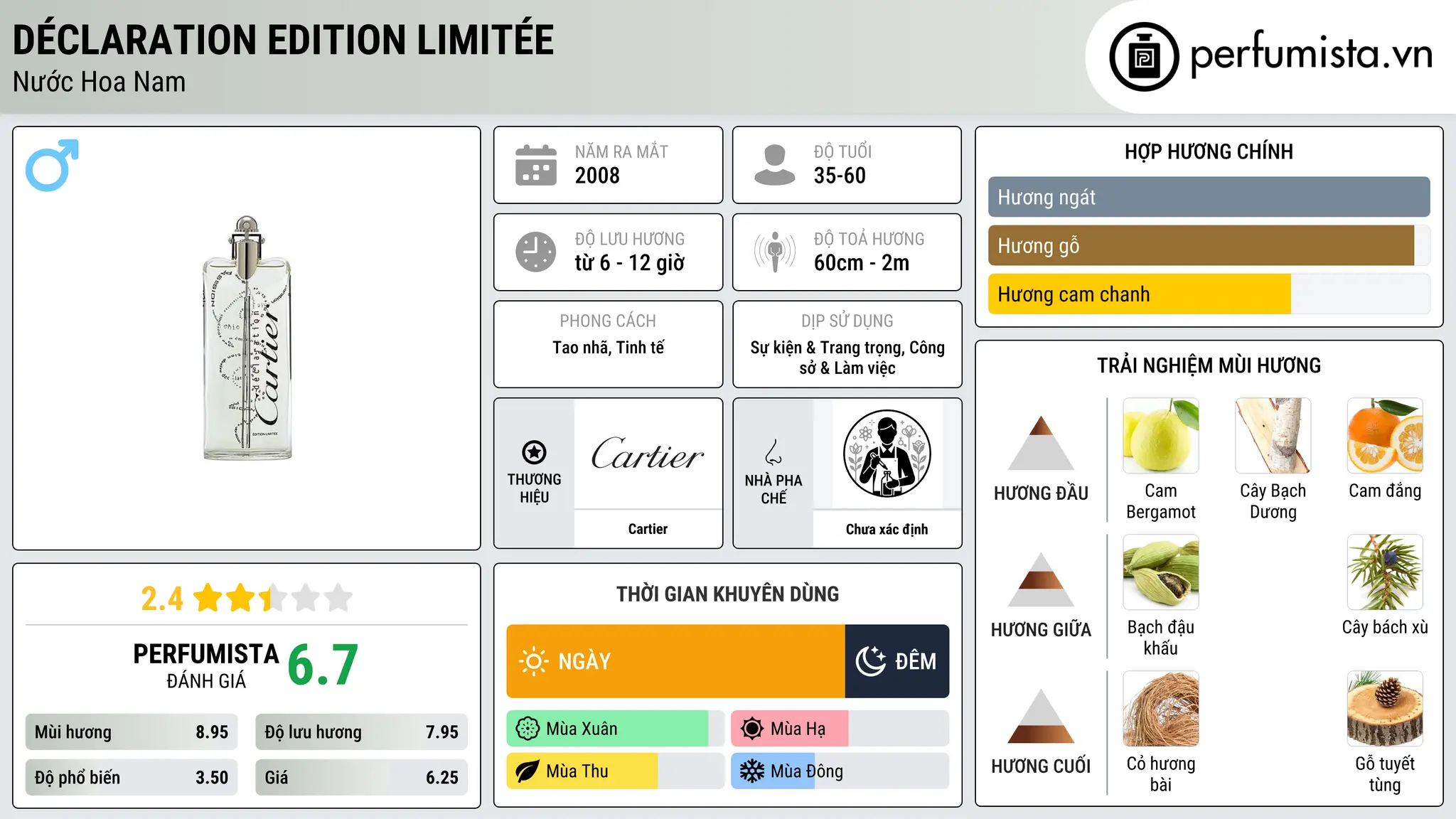This screenshot has height=819, width=1456.
Task: Open the Cam đắng note image
Action: (1385, 436)
